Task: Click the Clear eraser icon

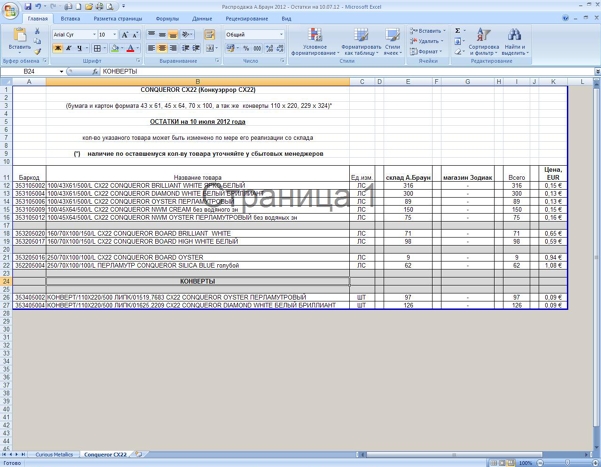Action: (458, 51)
